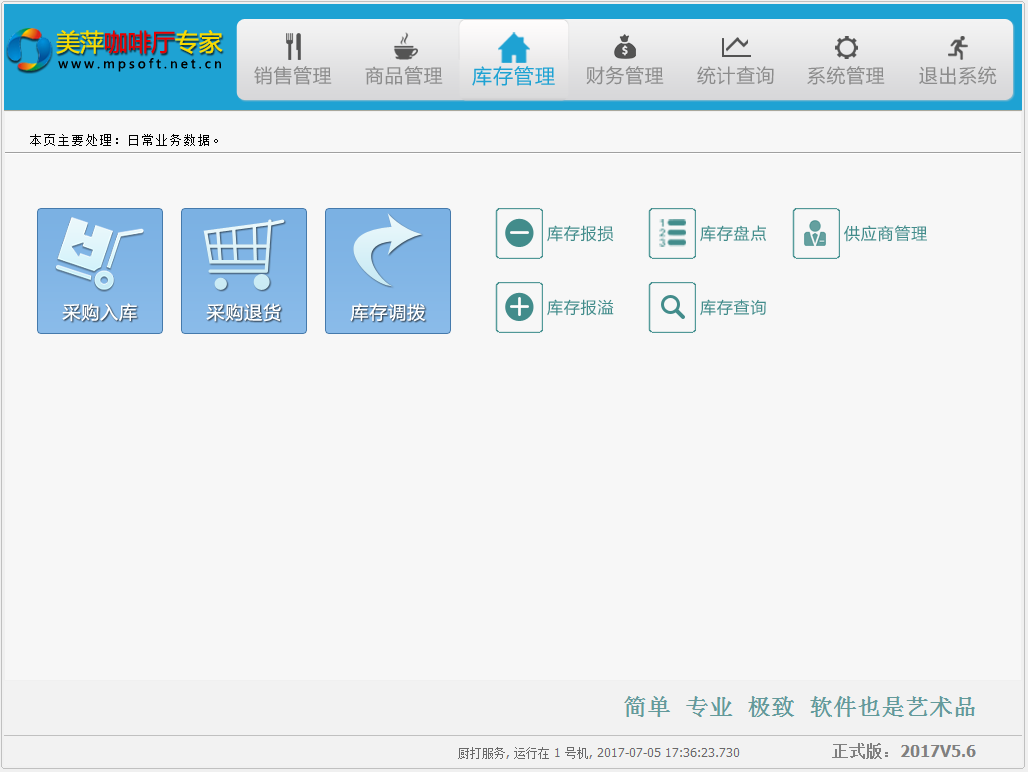
Task: Click the 库存报溢 plus circle icon
Action: coord(519,308)
